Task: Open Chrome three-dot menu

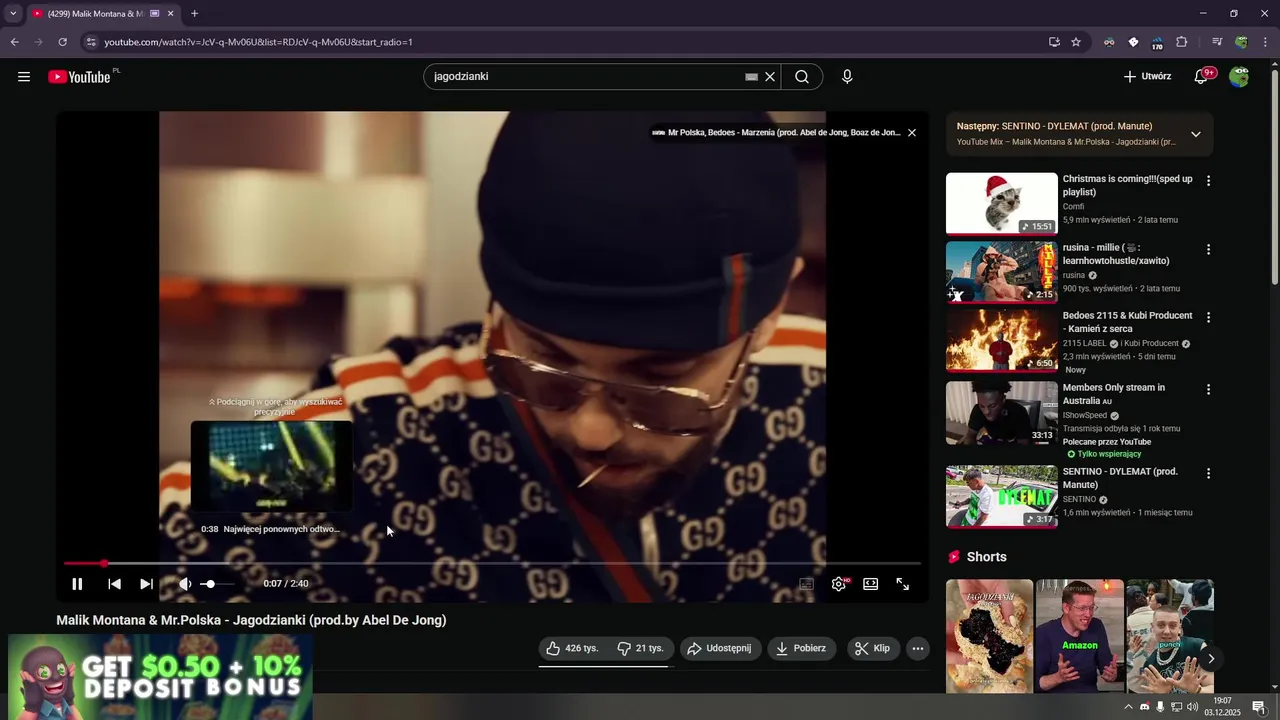Action: click(x=1265, y=42)
